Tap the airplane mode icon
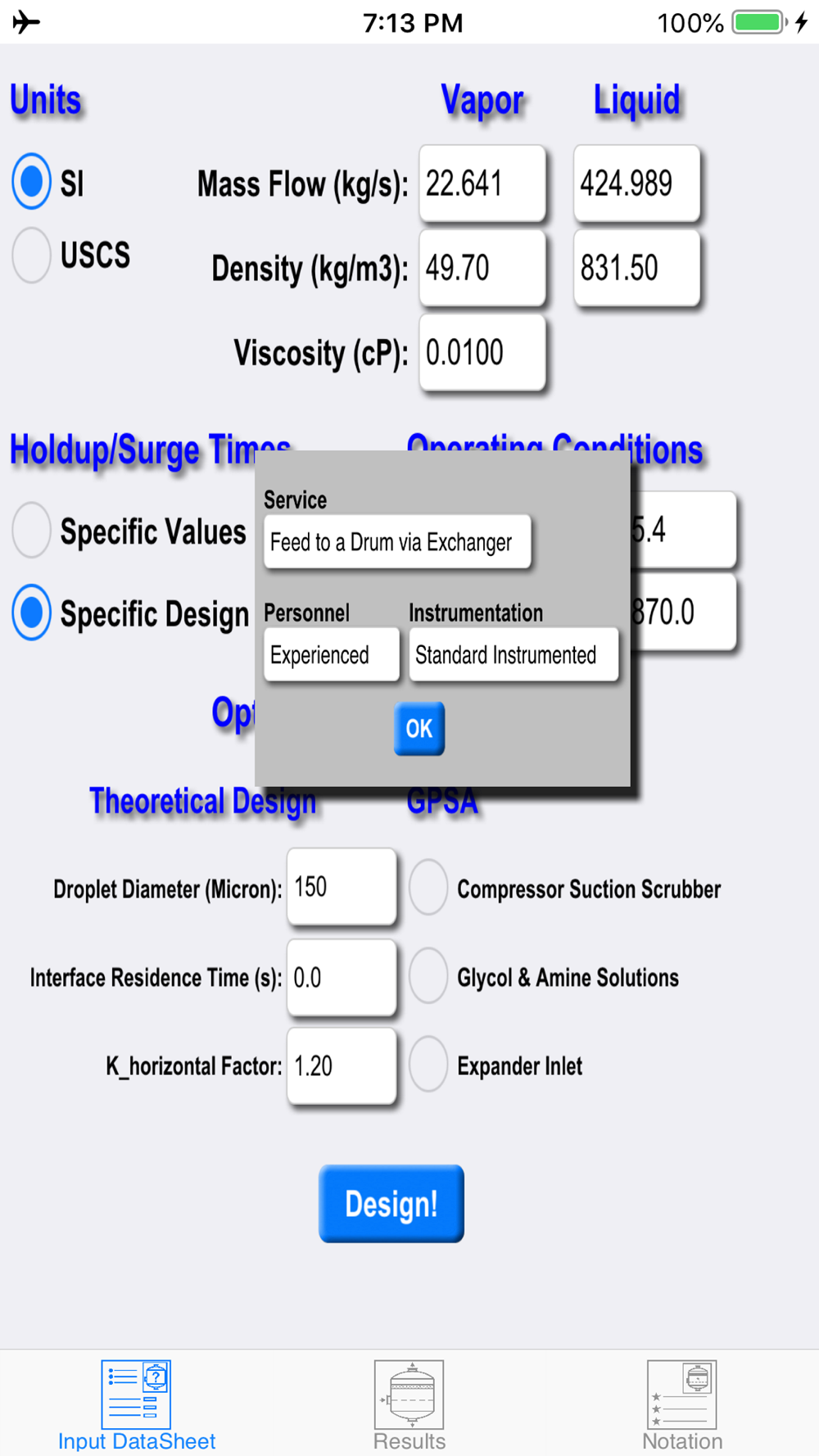Screen dimensions: 819x1456 [26, 22]
